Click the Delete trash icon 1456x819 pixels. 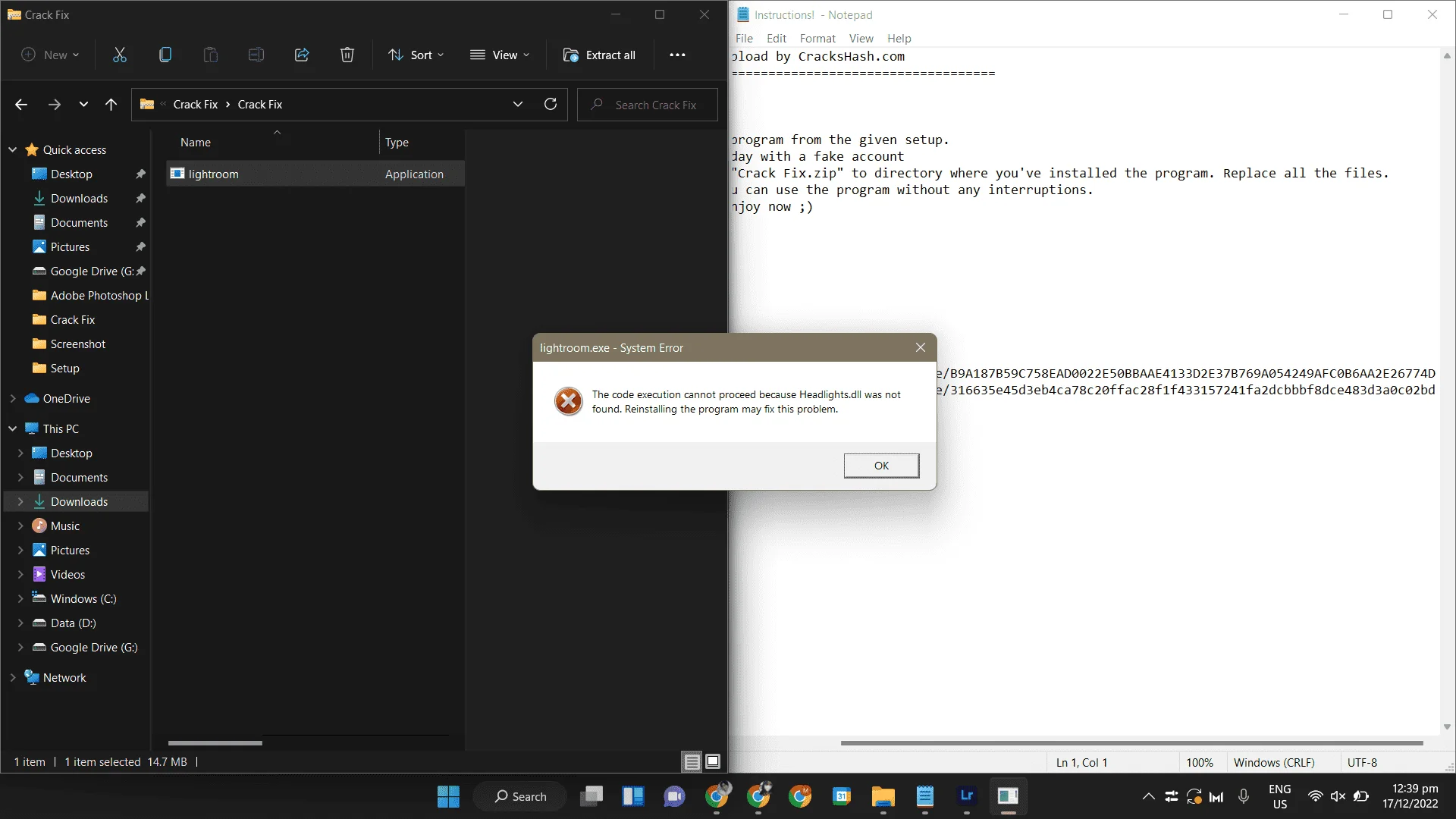[x=347, y=55]
